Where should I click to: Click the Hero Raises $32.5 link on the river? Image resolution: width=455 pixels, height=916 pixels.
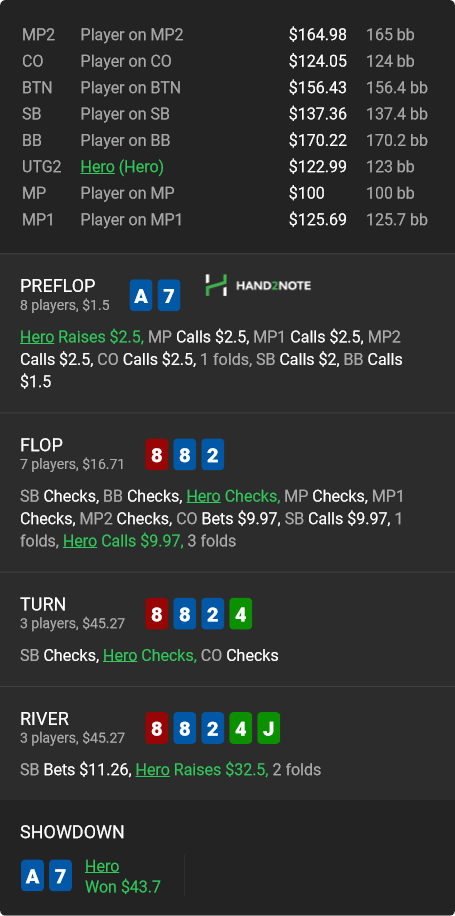202,770
